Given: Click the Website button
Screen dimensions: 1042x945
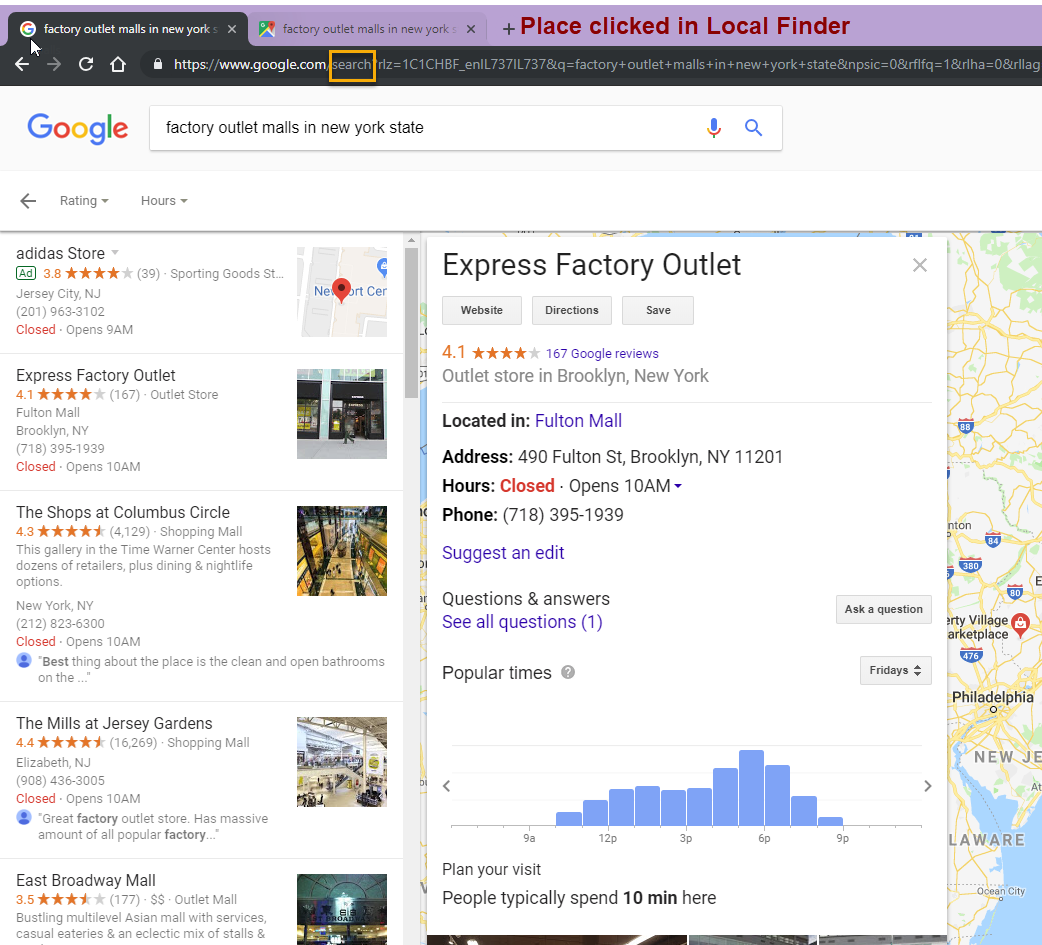Looking at the screenshot, I should pyautogui.click(x=482, y=310).
